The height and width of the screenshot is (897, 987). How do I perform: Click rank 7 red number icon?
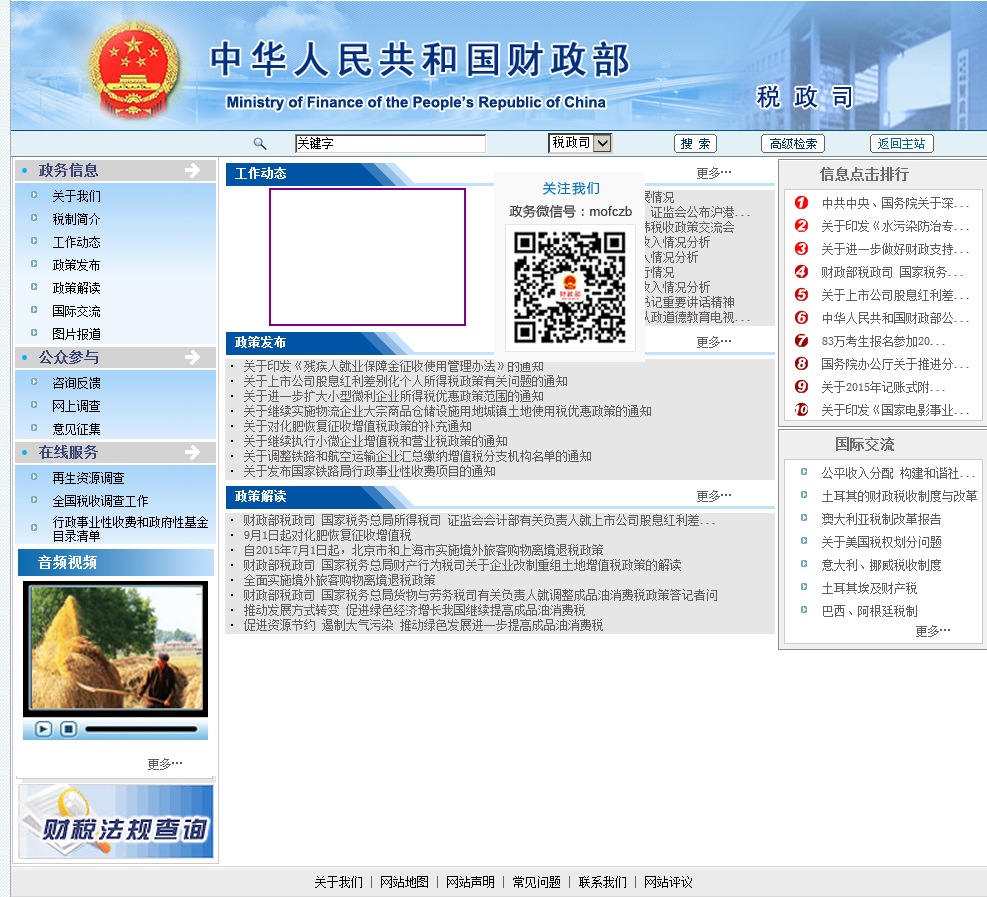coord(801,341)
